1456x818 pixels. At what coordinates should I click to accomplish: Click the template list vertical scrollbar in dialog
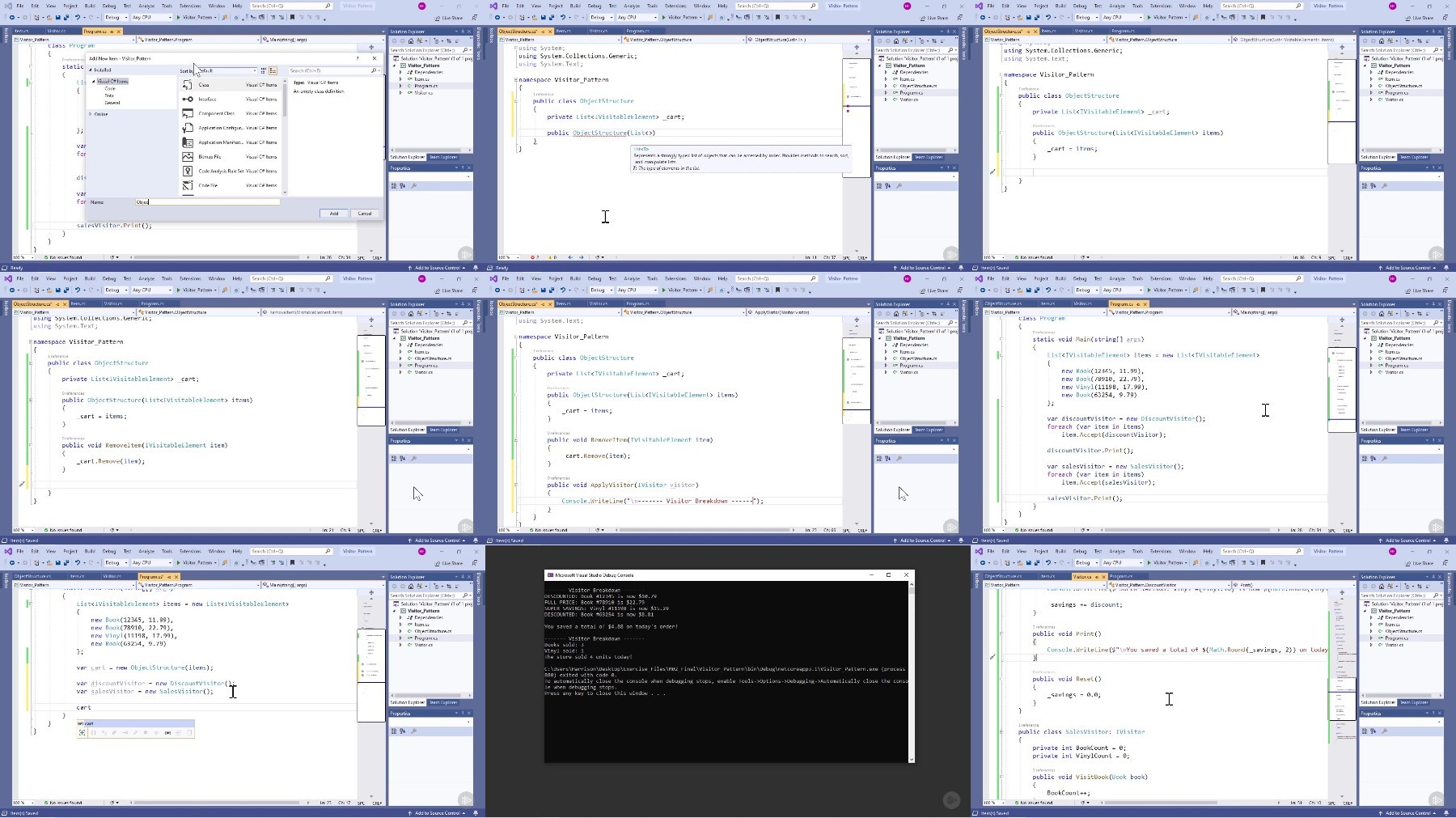(x=285, y=136)
